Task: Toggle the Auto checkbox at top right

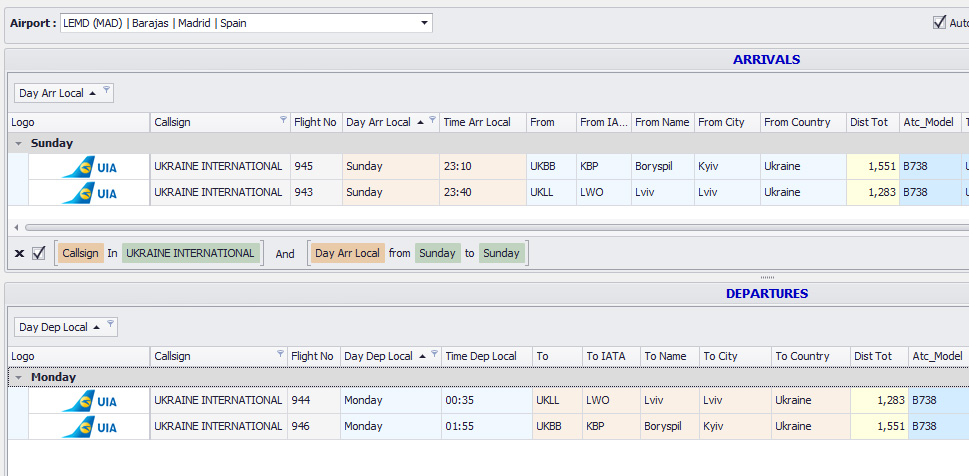Action: pos(939,23)
